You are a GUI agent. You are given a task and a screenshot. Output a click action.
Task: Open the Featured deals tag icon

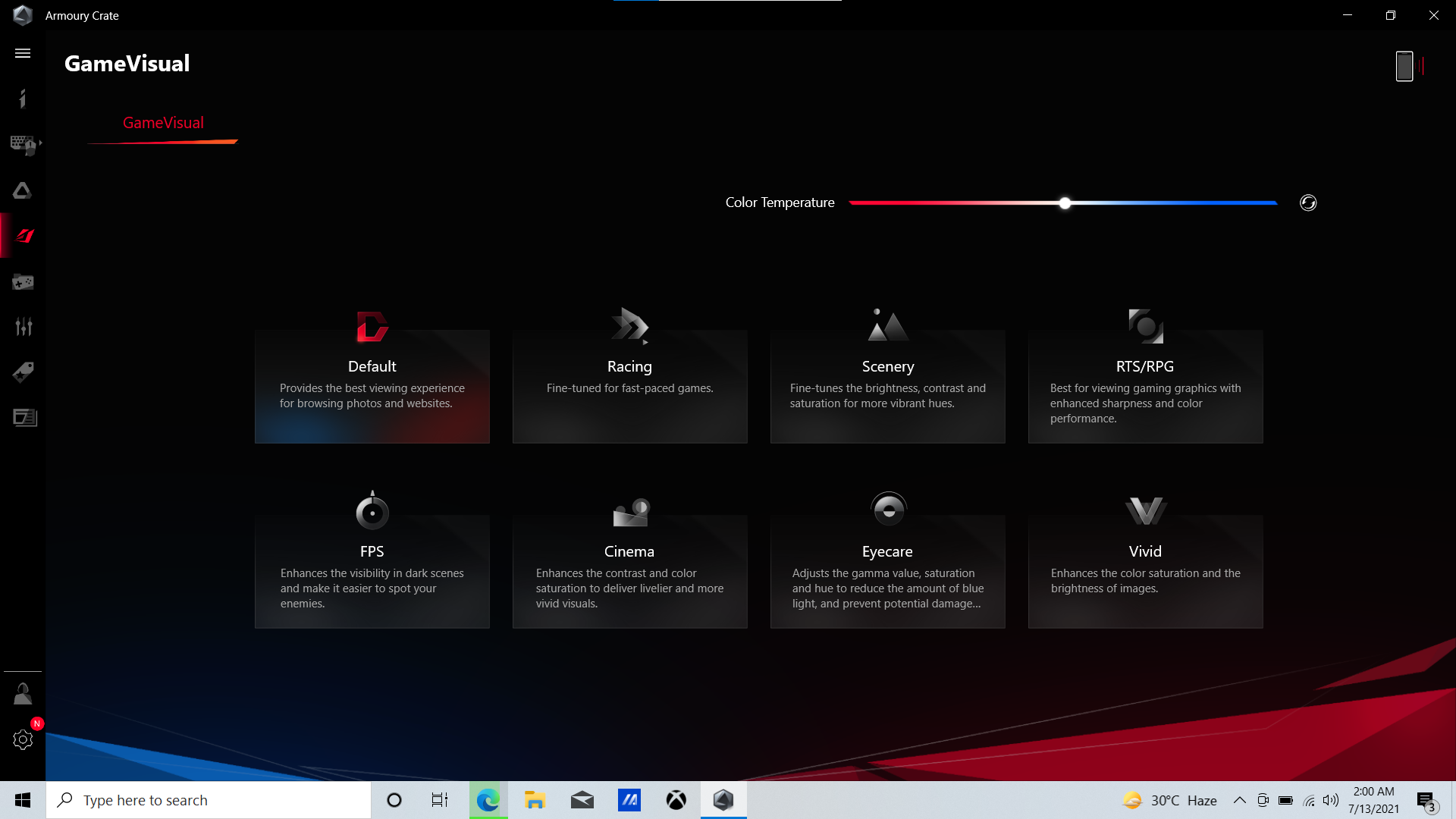23,372
